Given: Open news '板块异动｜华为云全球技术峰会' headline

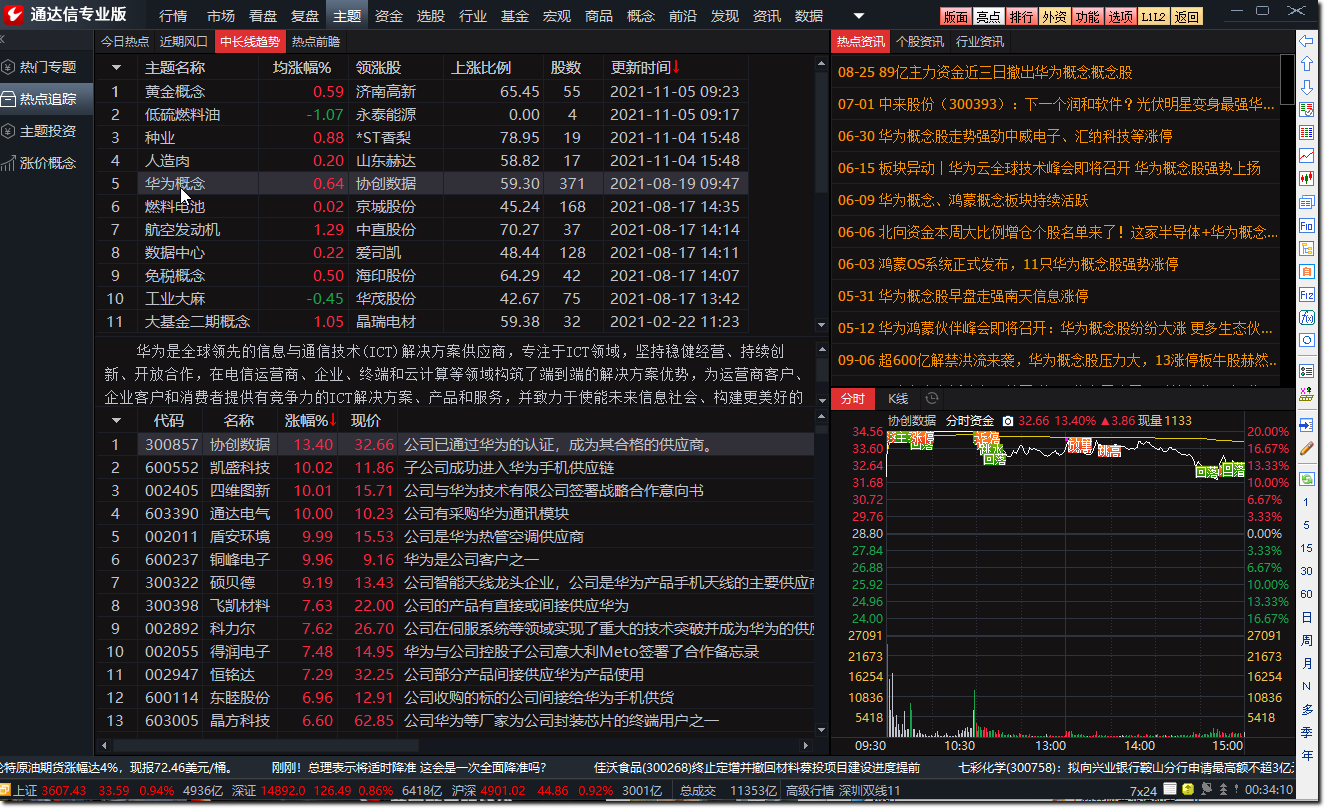Looking at the screenshot, I should [1049, 168].
